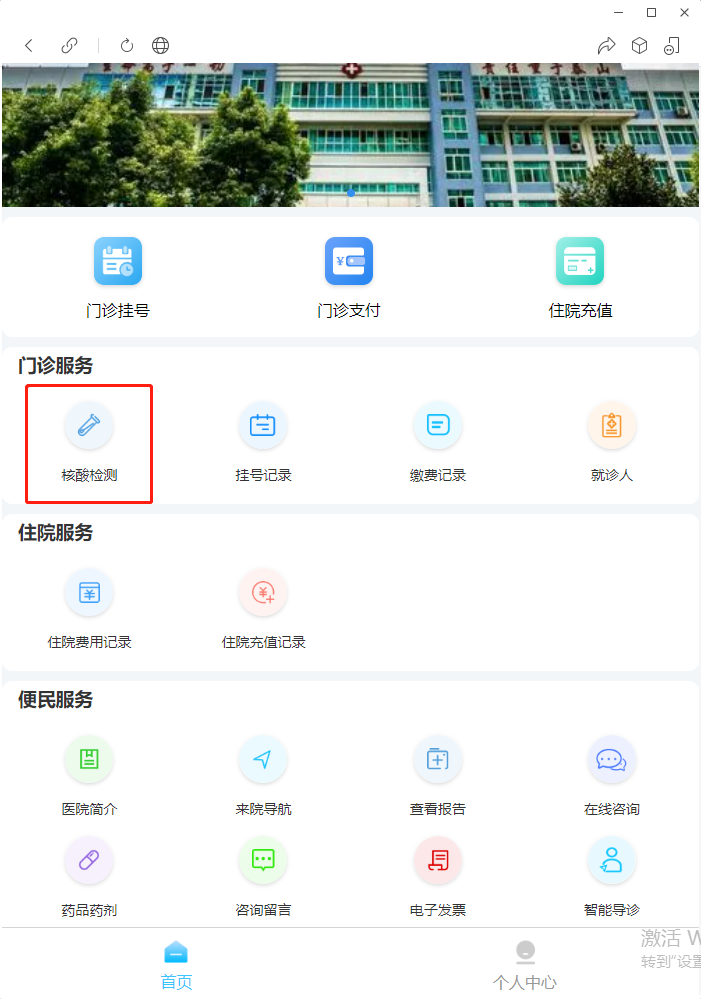Screen dimensions: 701x999
Task: Click the 药品药剂 label text
Action: 89,910
